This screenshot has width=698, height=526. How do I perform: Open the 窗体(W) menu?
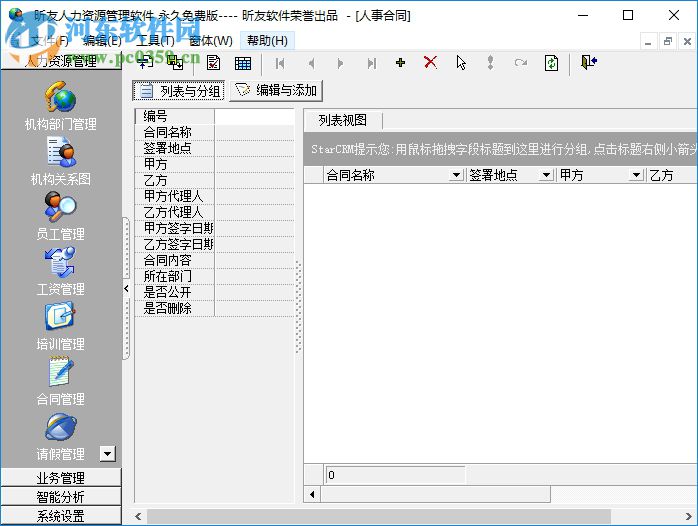coord(211,41)
